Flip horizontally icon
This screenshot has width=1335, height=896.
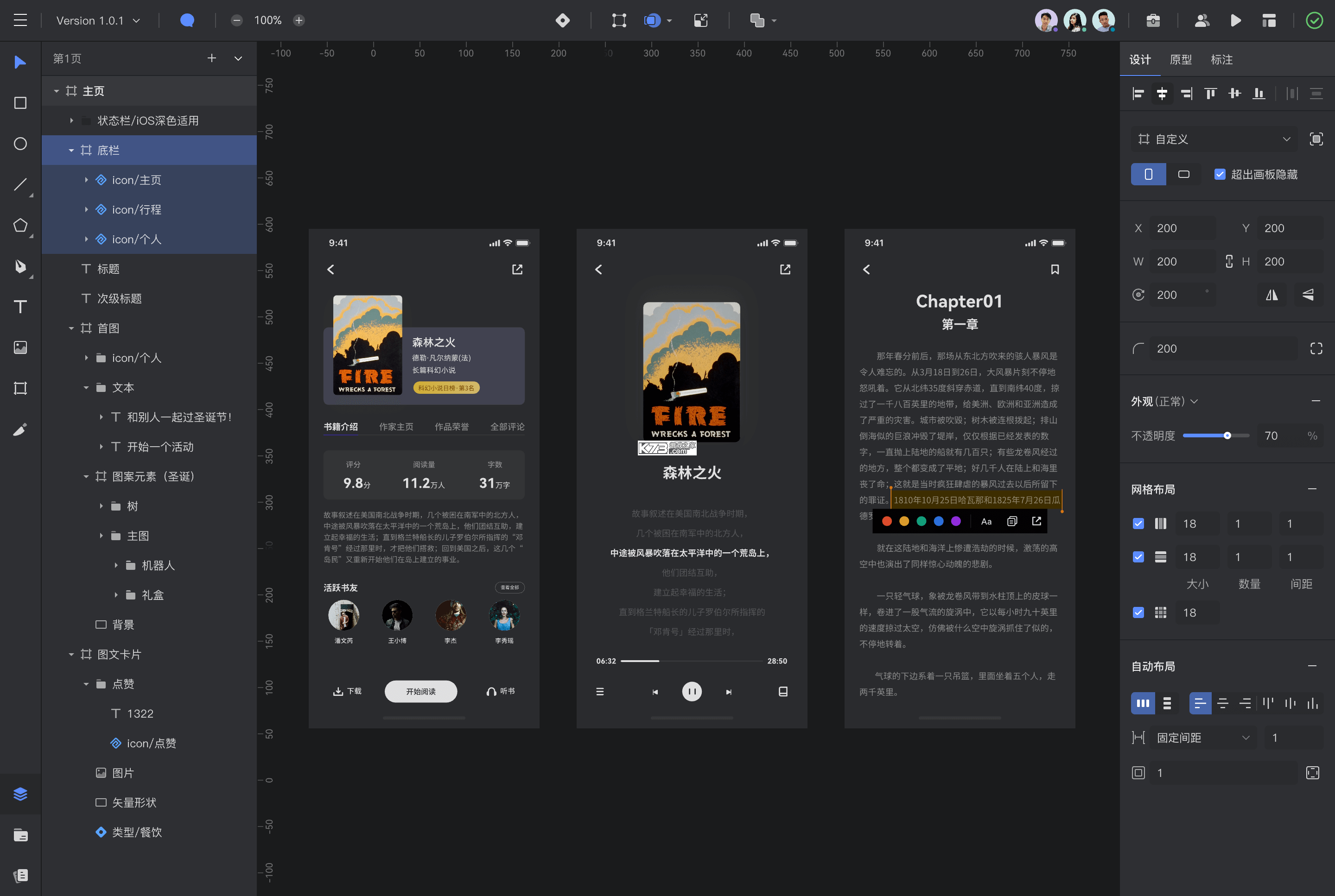click(1271, 295)
